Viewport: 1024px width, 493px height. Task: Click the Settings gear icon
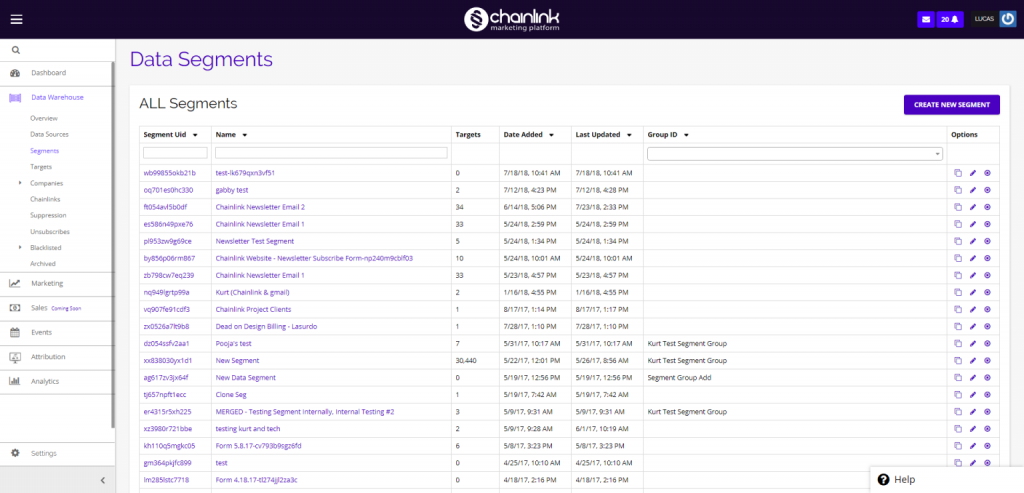tap(15, 453)
